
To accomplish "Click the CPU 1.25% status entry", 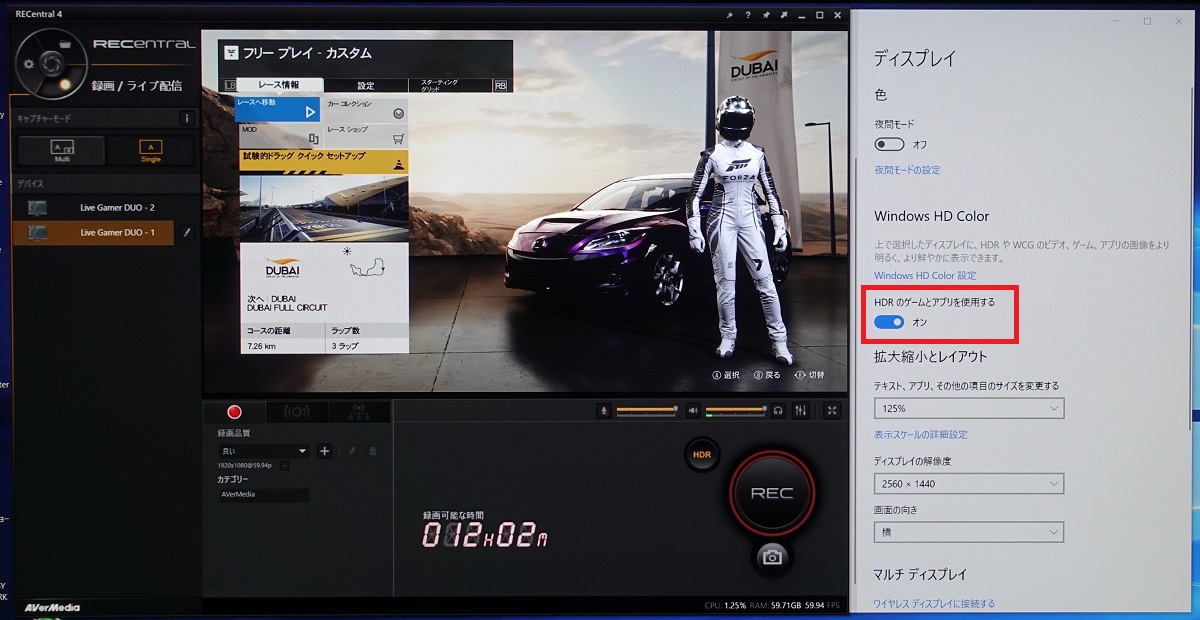I will click(725, 606).
